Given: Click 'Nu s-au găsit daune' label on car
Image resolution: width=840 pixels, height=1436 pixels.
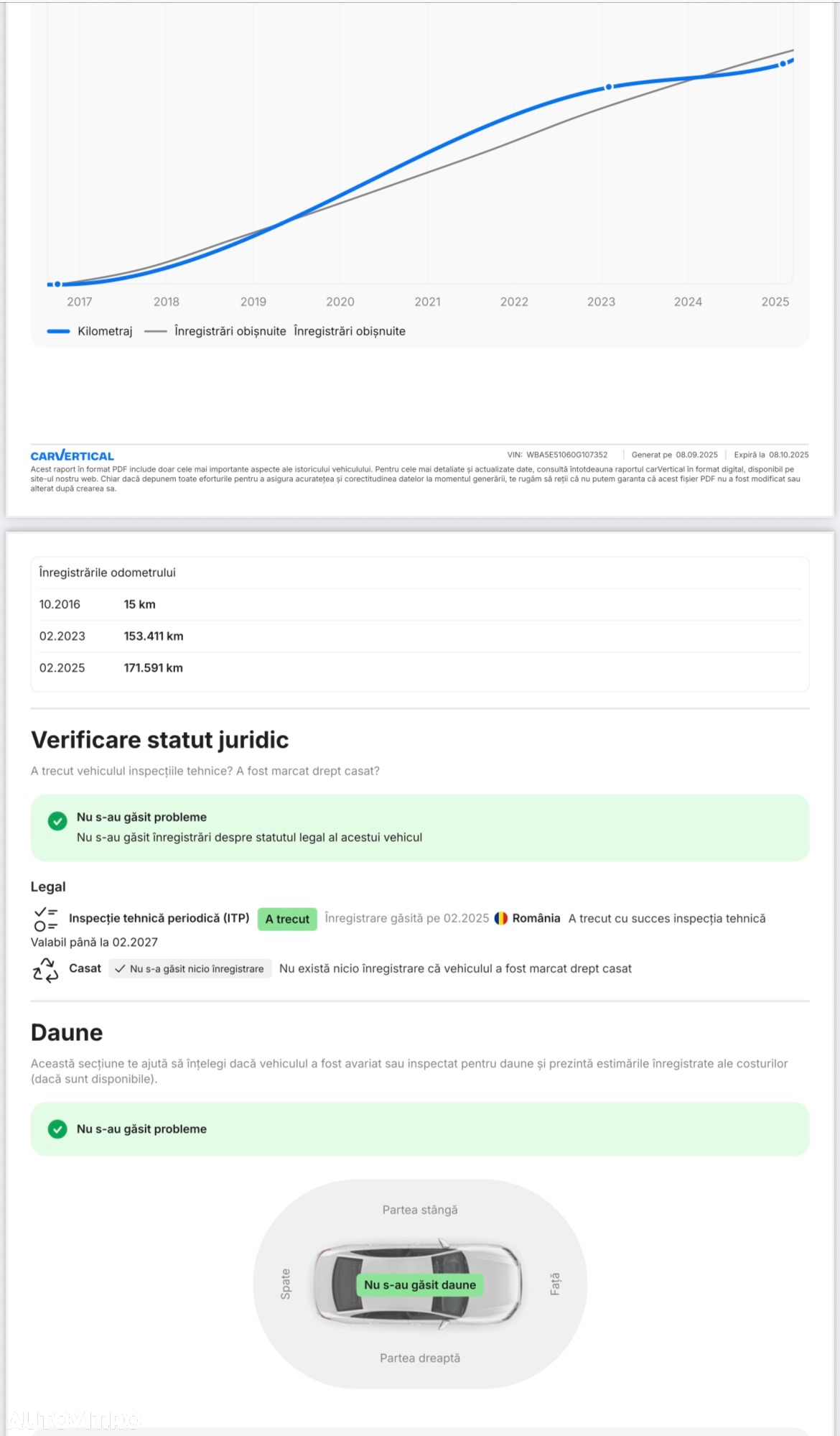Looking at the screenshot, I should (420, 1284).
